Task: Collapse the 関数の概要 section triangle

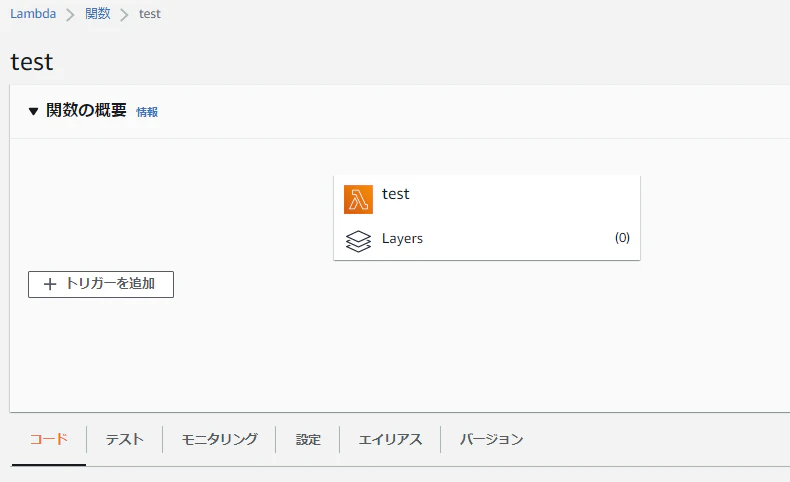Action: click(33, 111)
